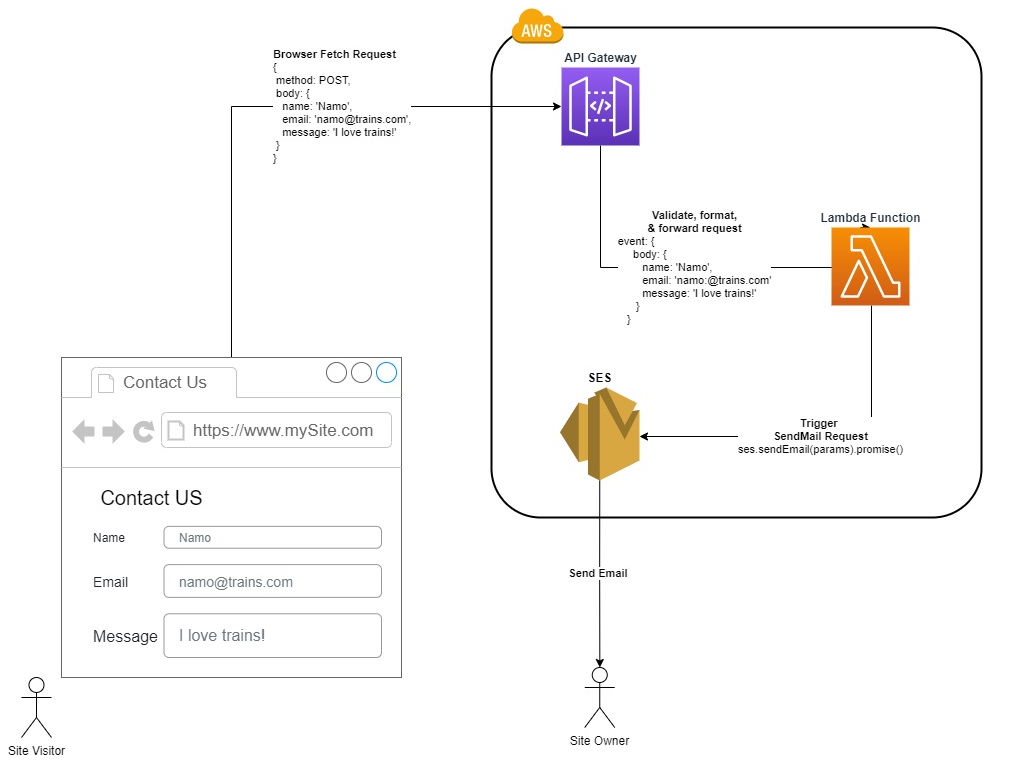Click the 'Email' form label
This screenshot has height=772, width=1010.
point(110,582)
